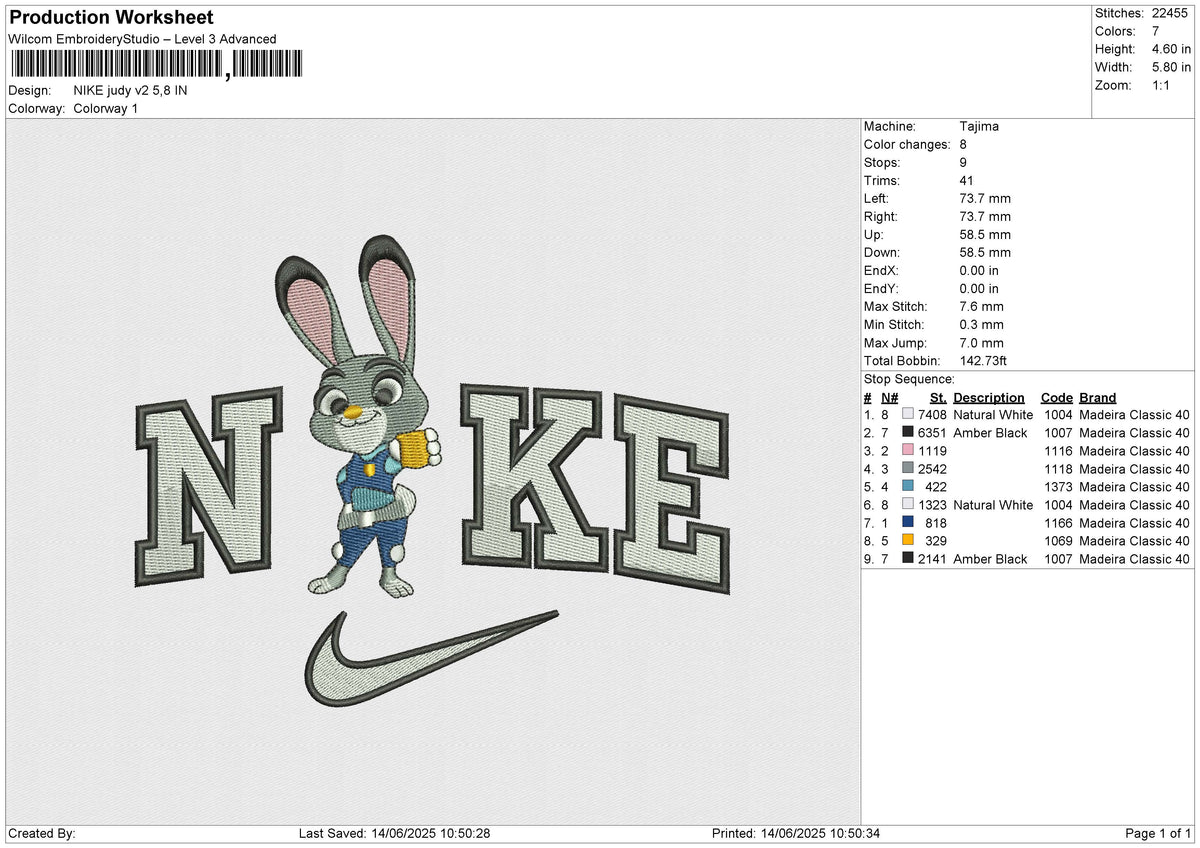Image resolution: width=1200 pixels, height=848 pixels.
Task: Click the Min Stitch value 0.3 mm
Action: pos(981,324)
